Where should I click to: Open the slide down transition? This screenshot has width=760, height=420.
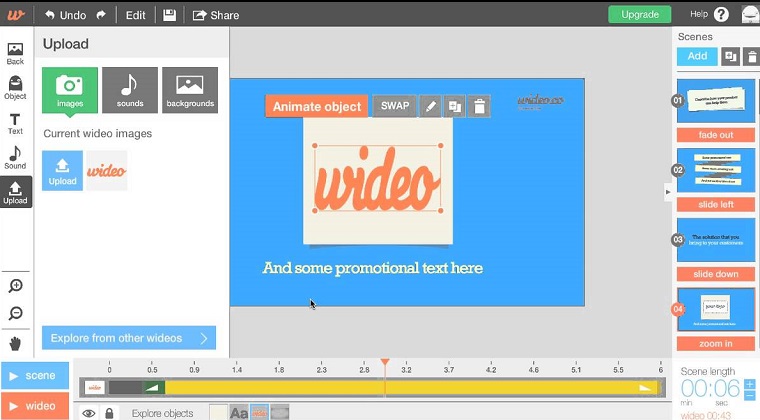(716, 274)
